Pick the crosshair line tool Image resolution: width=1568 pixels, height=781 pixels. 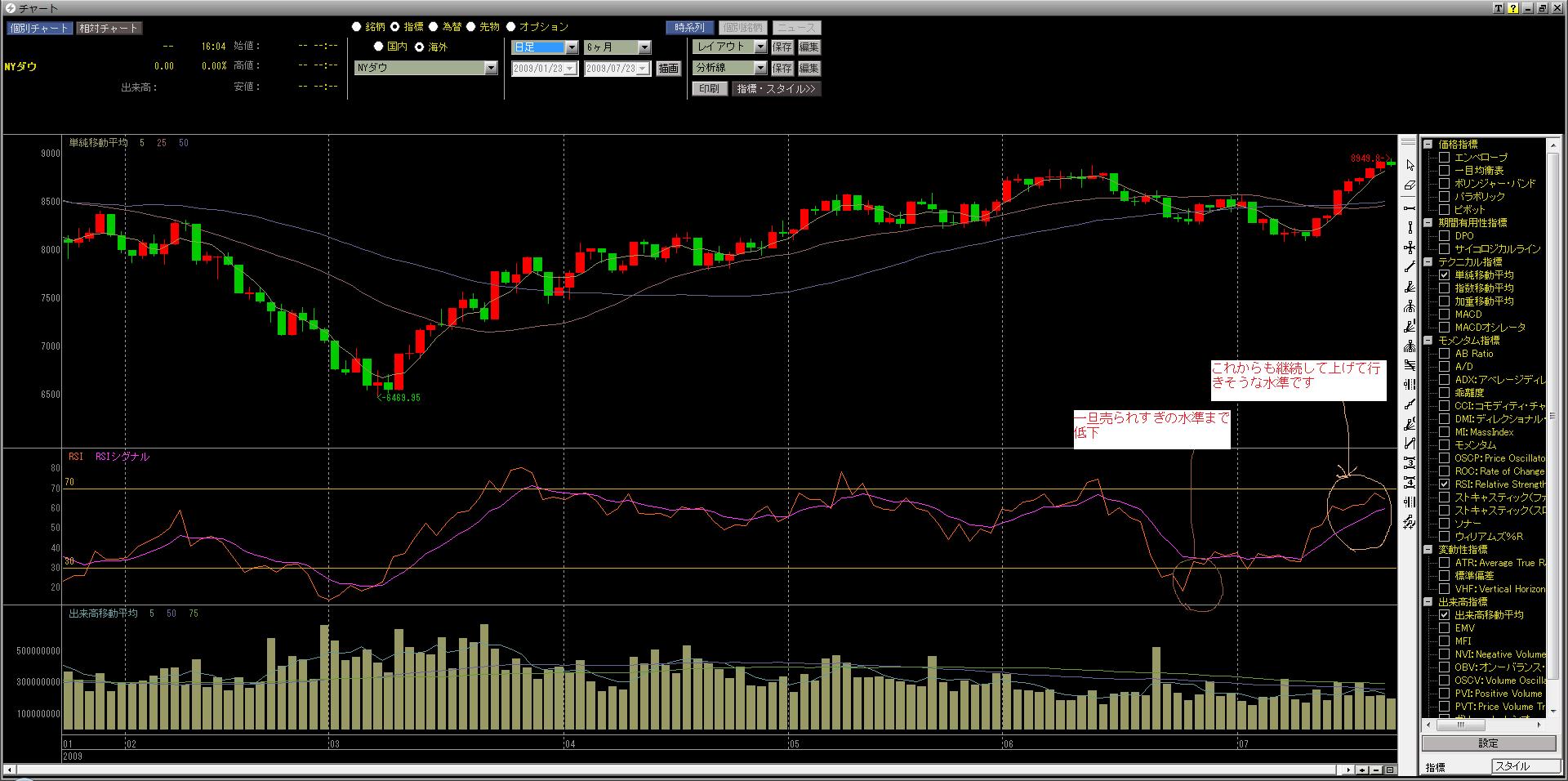pyautogui.click(x=1410, y=248)
